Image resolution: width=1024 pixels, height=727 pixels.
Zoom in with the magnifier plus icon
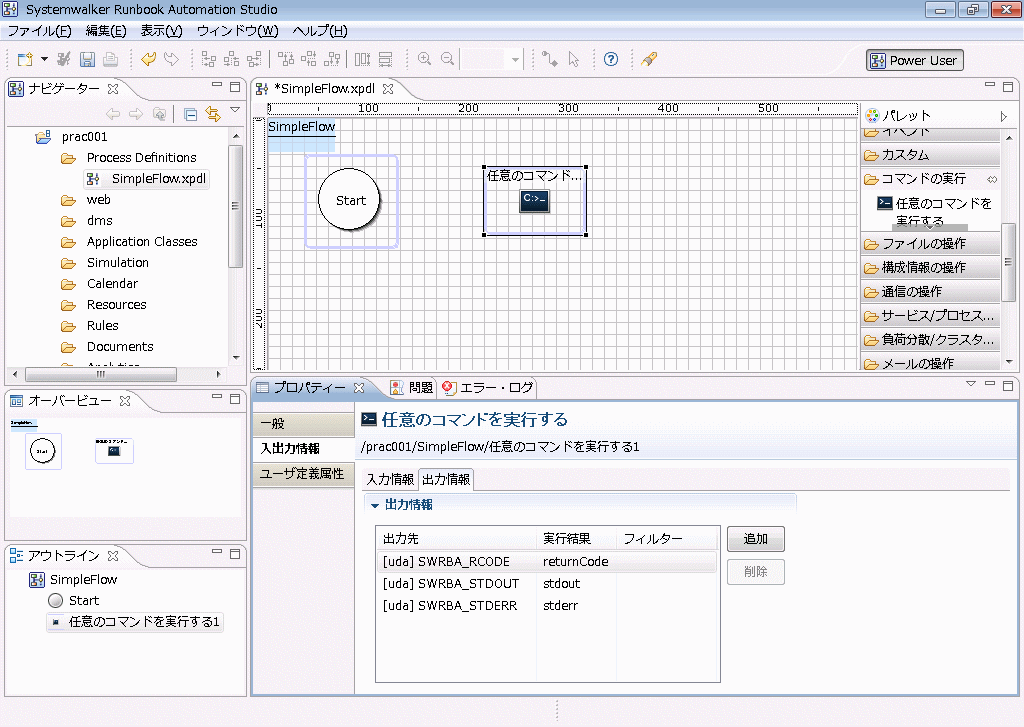tap(424, 59)
